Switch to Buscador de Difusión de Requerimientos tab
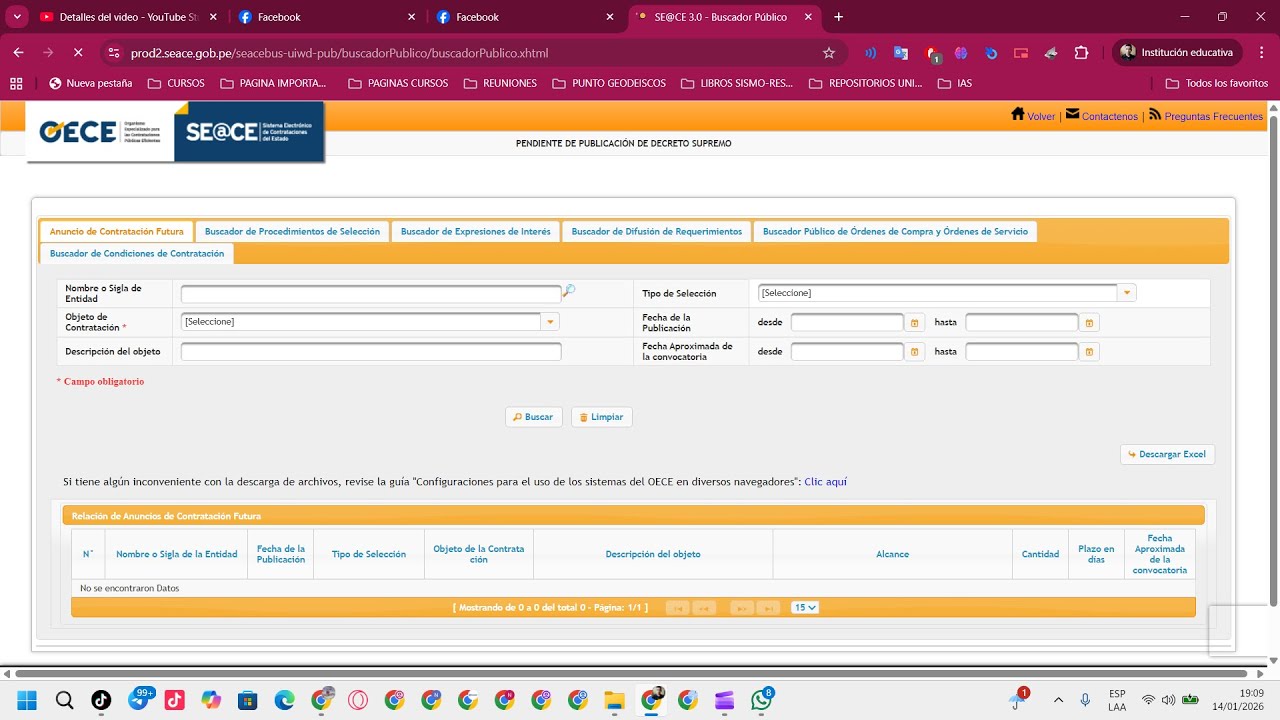The width and height of the screenshot is (1280, 720). (656, 231)
